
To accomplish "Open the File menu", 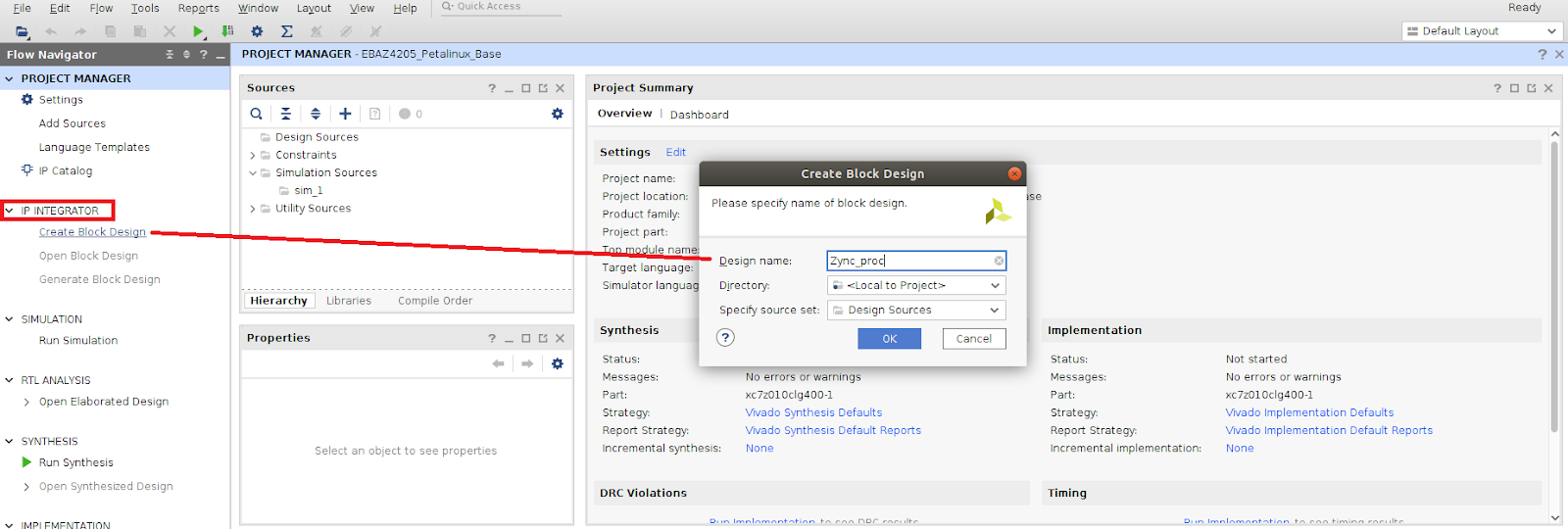I will [x=22, y=8].
